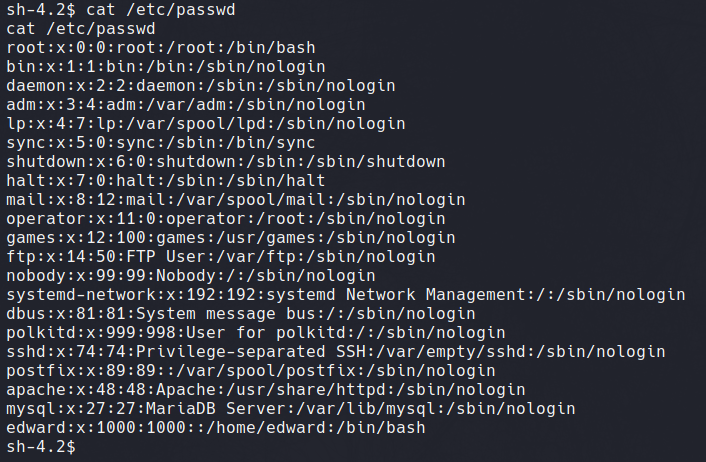Image resolution: width=706 pixels, height=462 pixels.
Task: Click the sshd Privilege-separated SSH line
Action: pos(336,352)
